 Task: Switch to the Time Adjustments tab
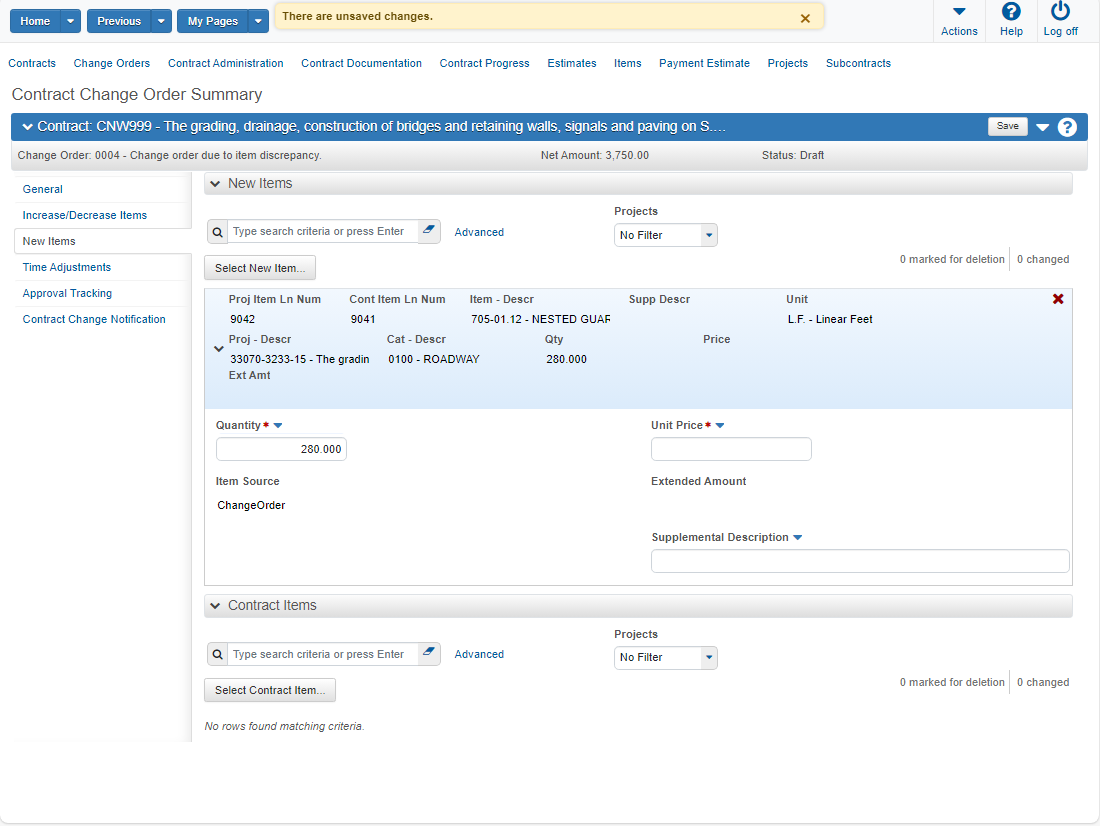point(67,267)
